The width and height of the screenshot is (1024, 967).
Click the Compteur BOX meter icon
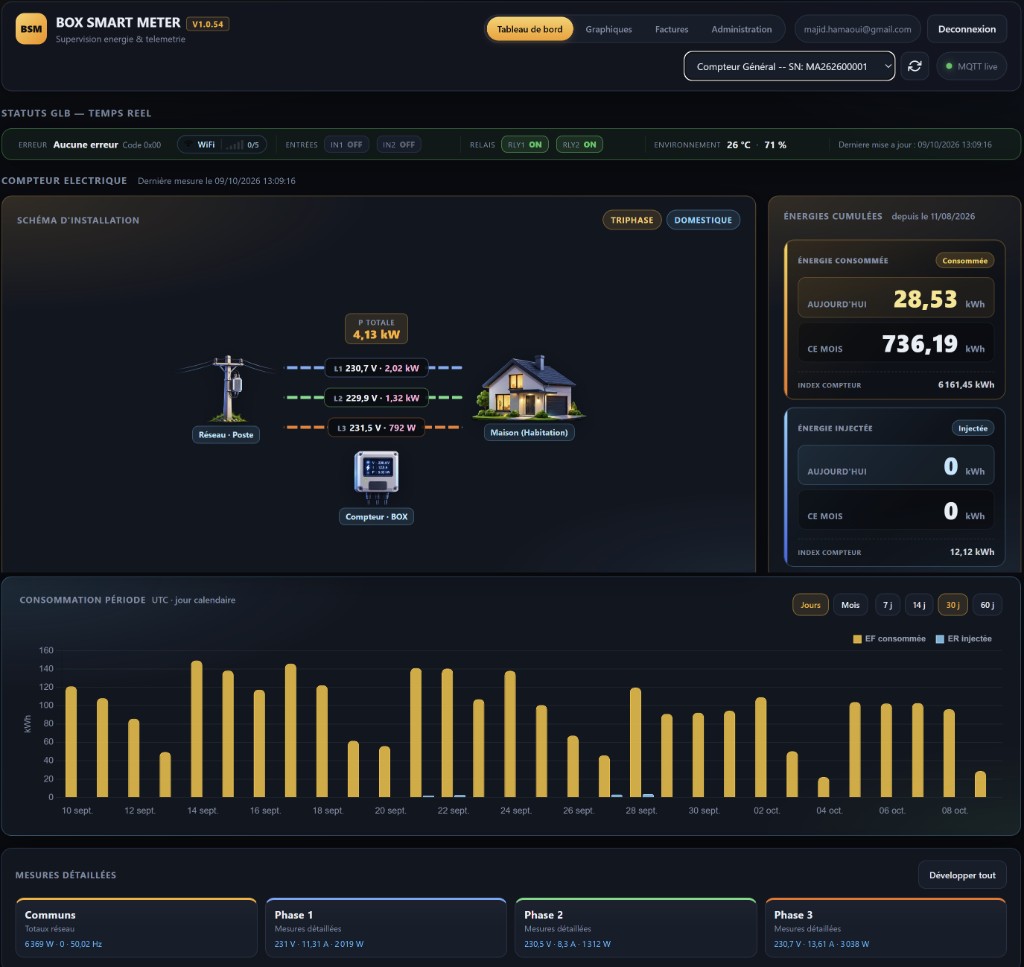[x=376, y=477]
